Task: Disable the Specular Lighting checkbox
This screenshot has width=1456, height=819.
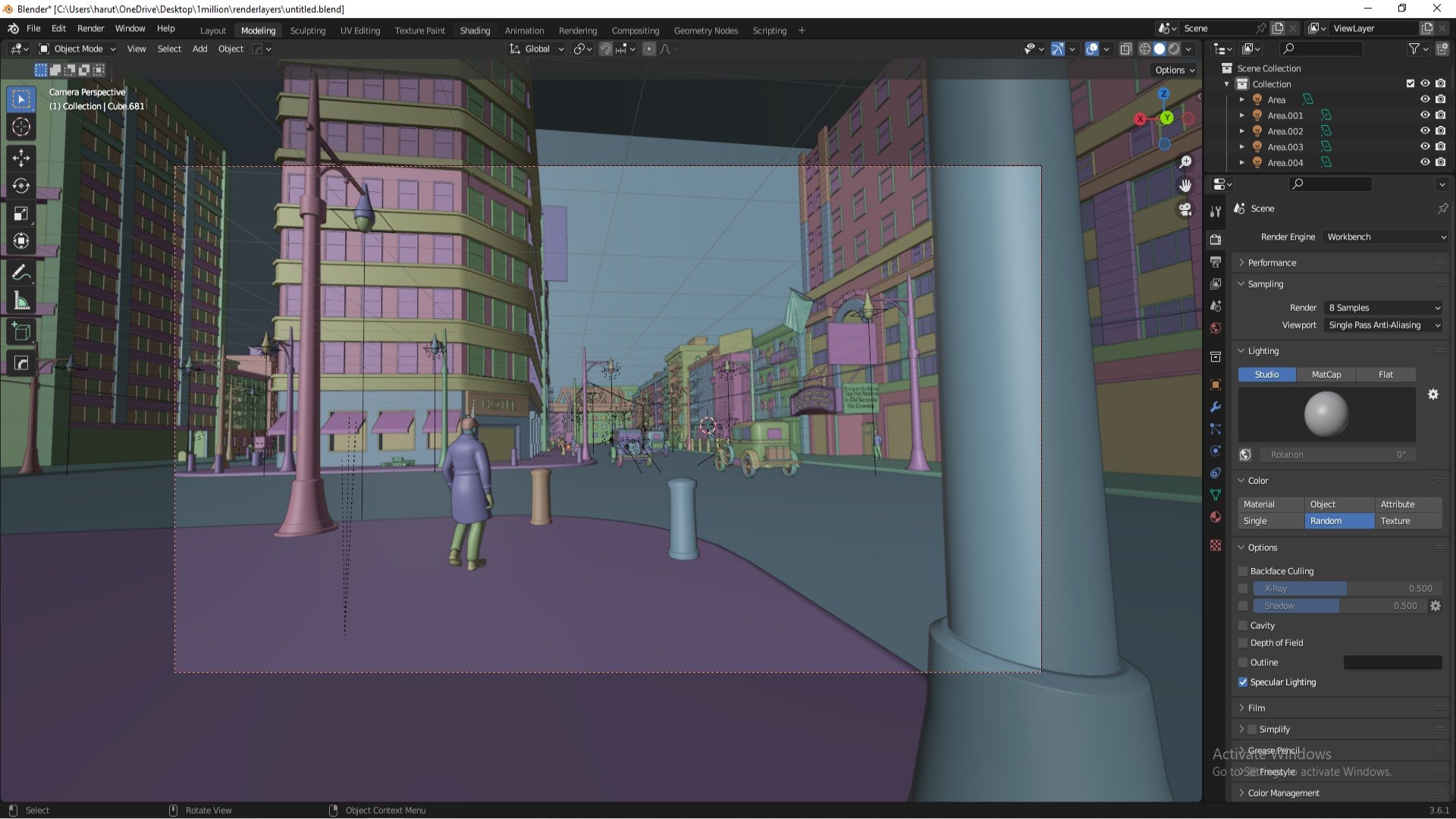Action: (1243, 682)
